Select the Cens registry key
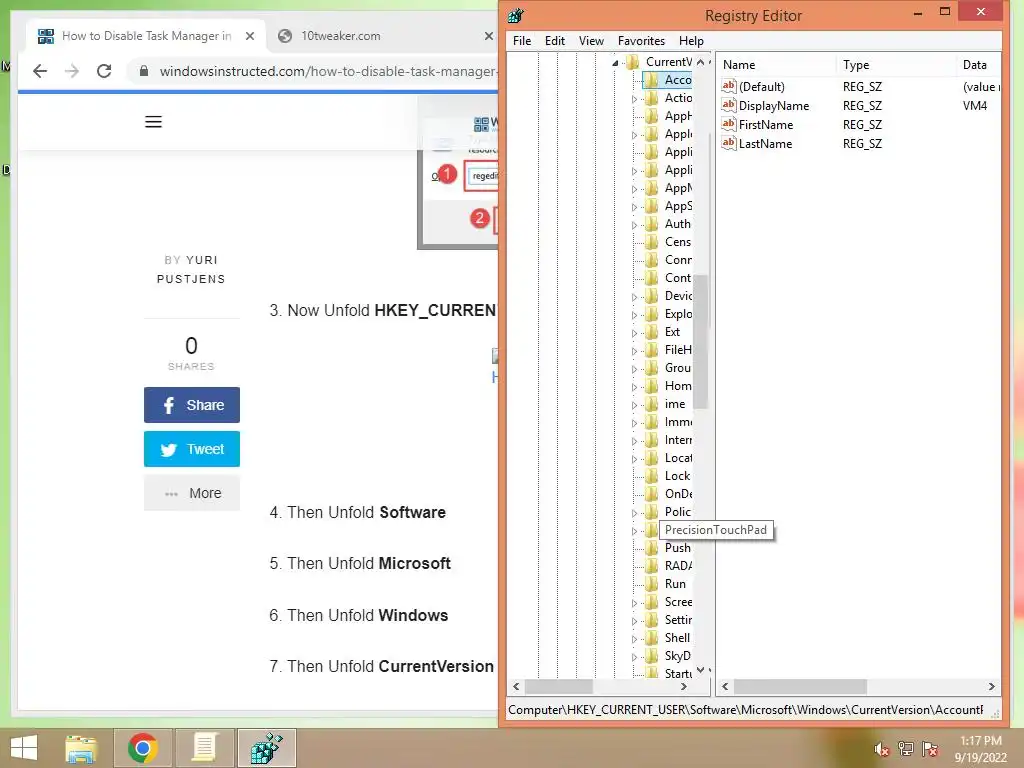Screen dimensions: 1024x768 point(677,242)
